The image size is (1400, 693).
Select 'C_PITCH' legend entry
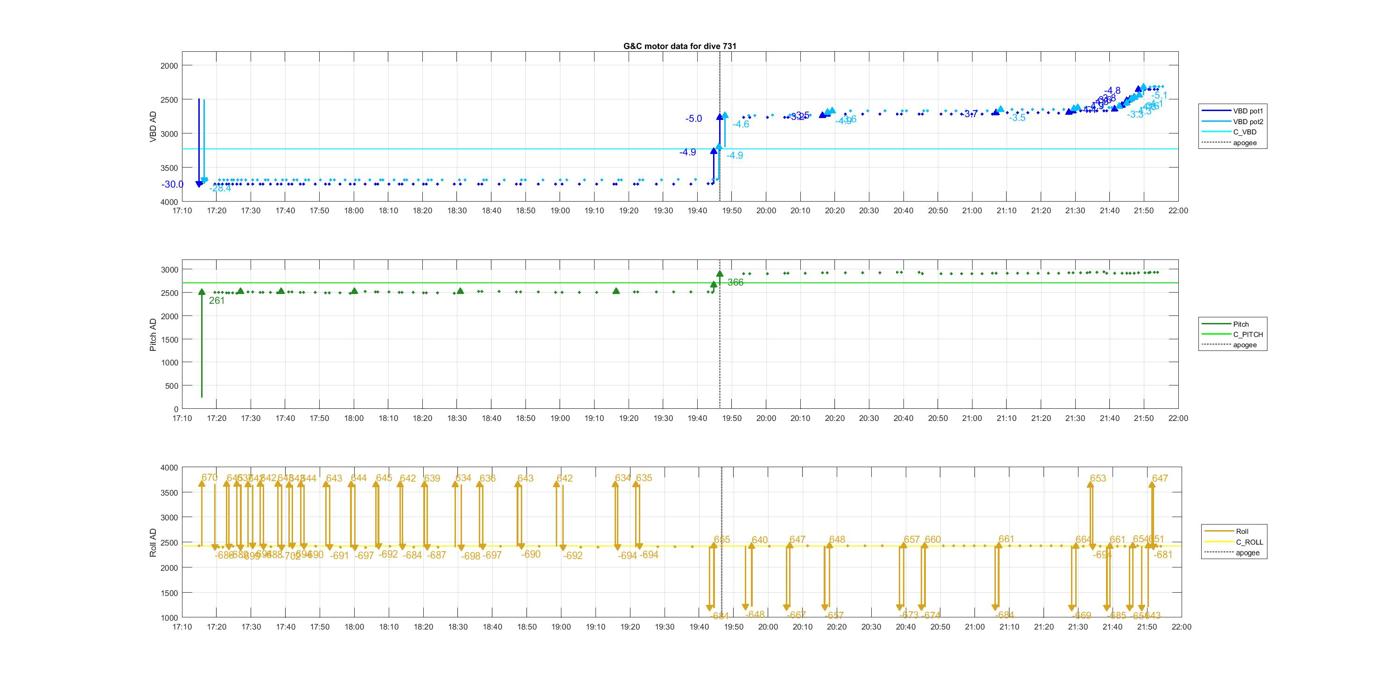pyautogui.click(x=1232, y=334)
